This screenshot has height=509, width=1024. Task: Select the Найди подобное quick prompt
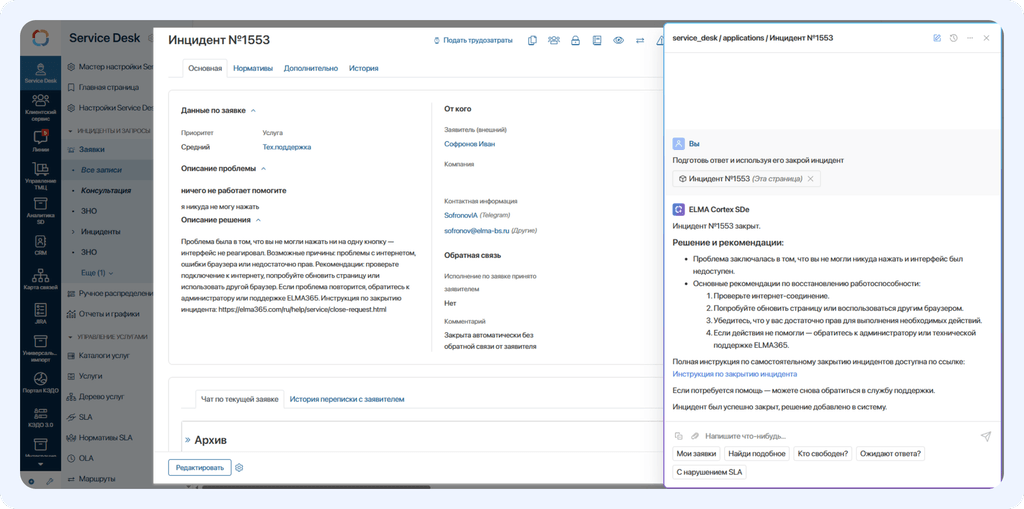coord(756,453)
